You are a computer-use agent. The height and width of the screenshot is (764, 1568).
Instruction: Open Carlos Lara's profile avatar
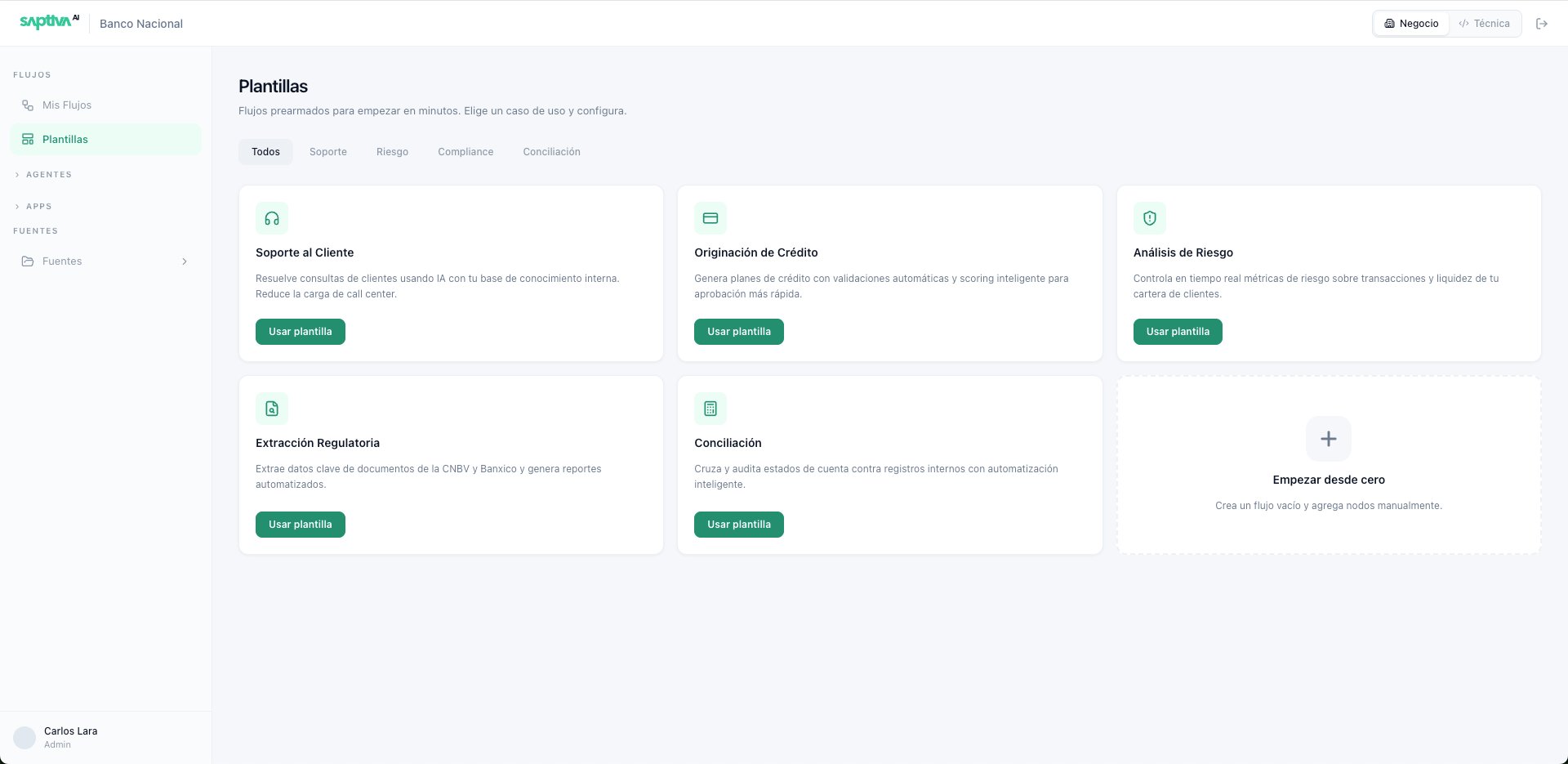pyautogui.click(x=25, y=737)
